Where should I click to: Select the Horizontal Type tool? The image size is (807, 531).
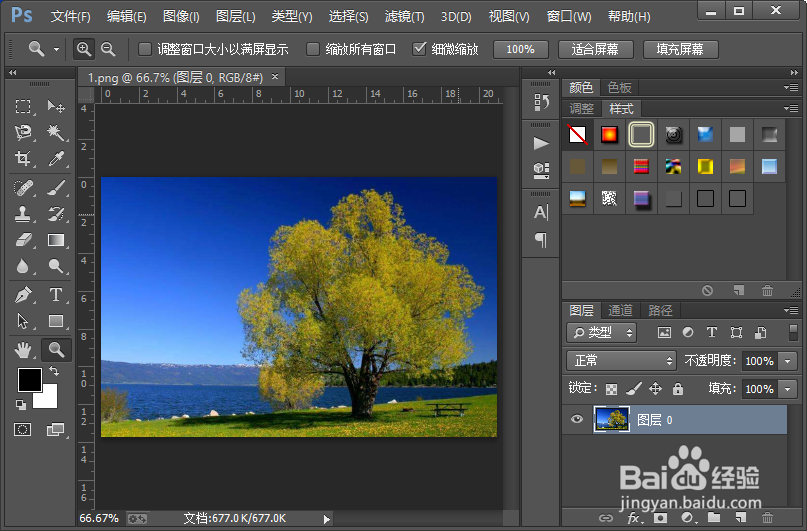(x=56, y=295)
